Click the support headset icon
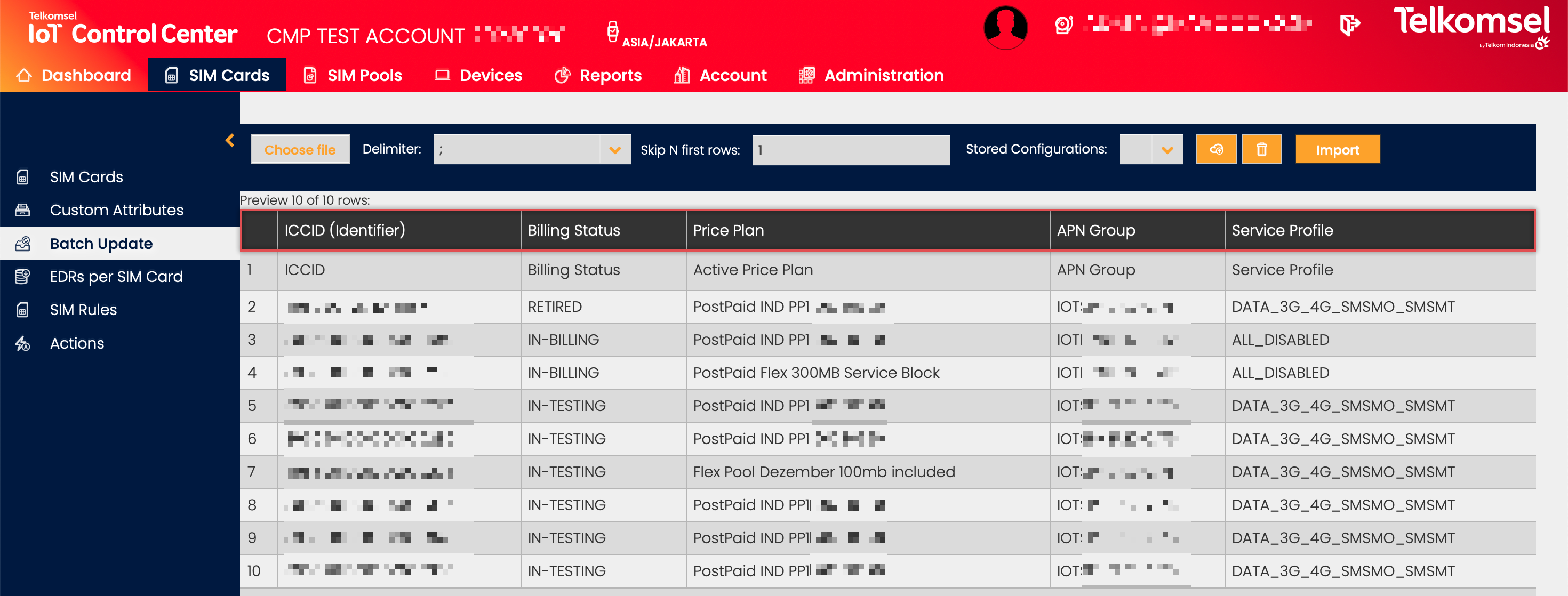The image size is (1568, 596). click(x=1063, y=26)
